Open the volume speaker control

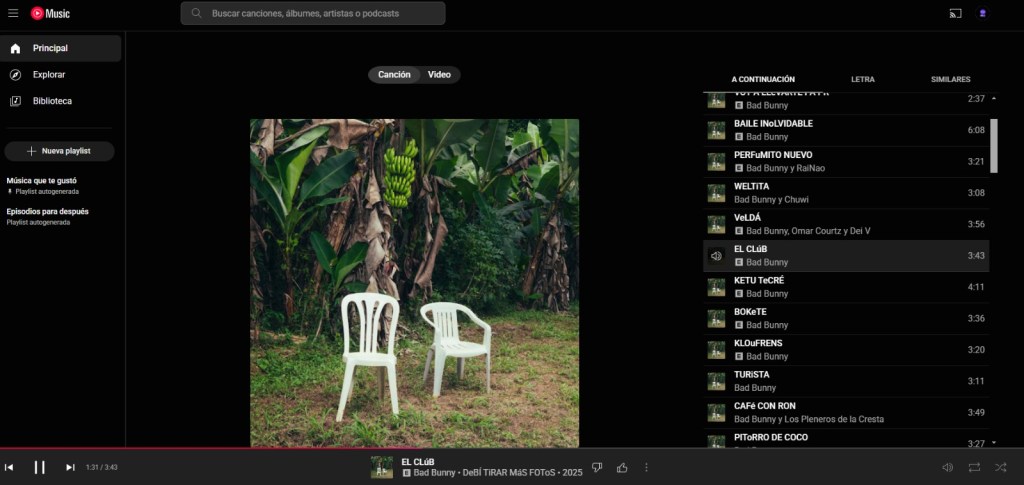(947, 467)
